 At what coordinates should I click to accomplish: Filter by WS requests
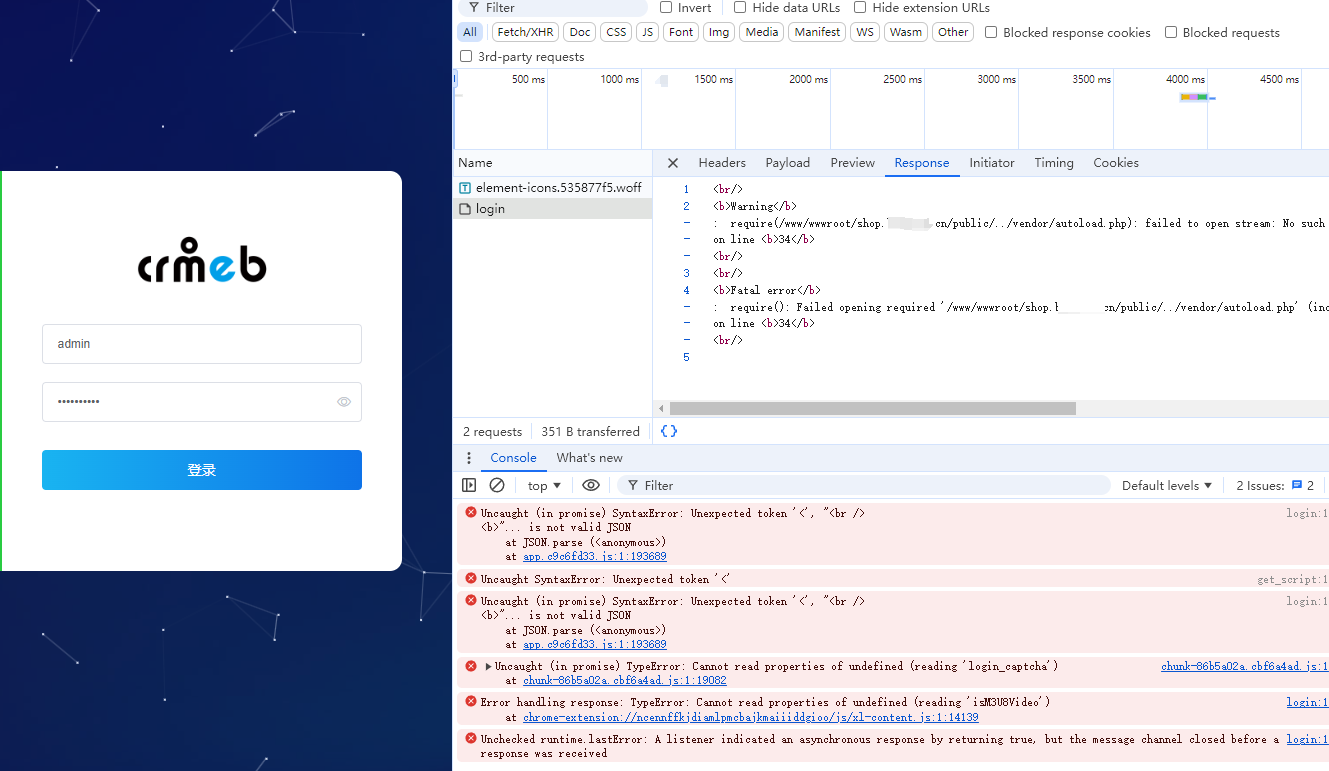pyautogui.click(x=865, y=32)
